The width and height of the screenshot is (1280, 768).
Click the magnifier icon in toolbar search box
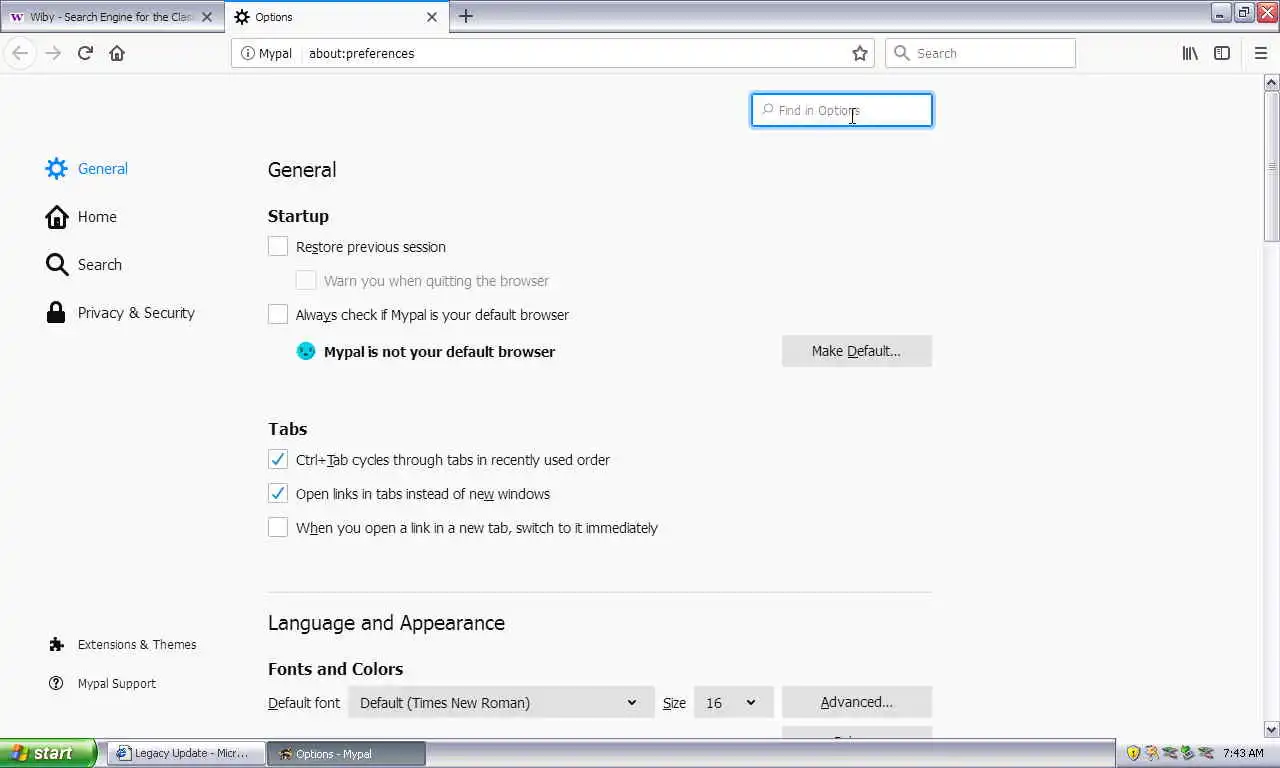(901, 53)
